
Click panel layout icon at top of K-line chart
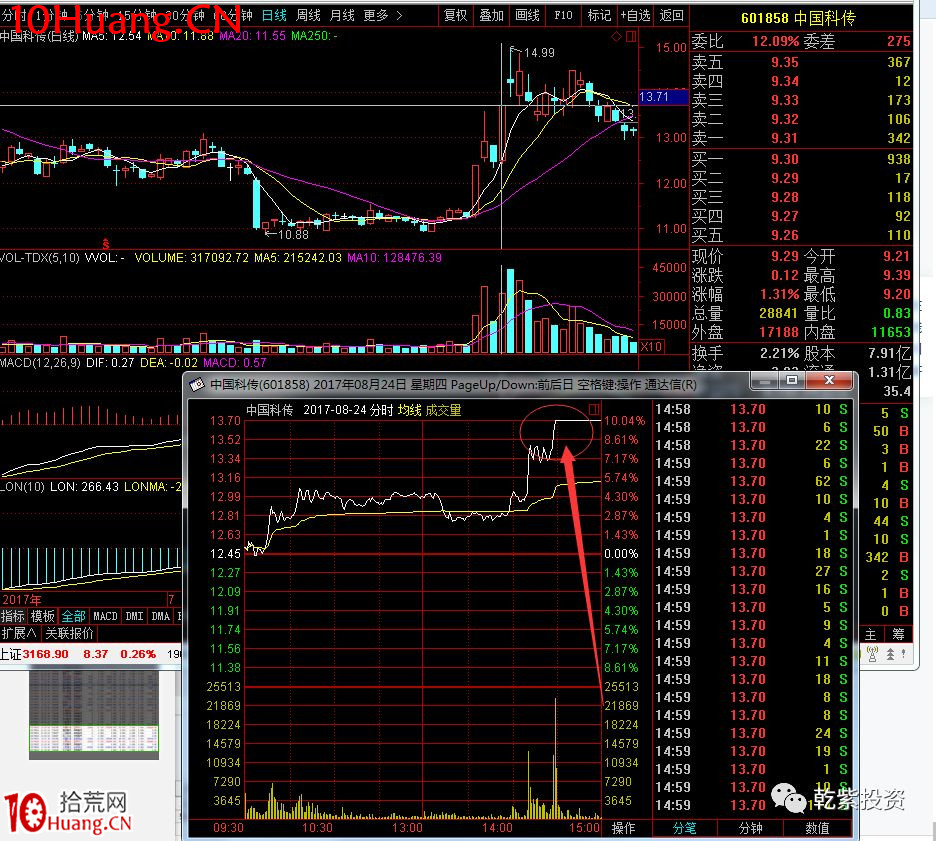point(630,37)
